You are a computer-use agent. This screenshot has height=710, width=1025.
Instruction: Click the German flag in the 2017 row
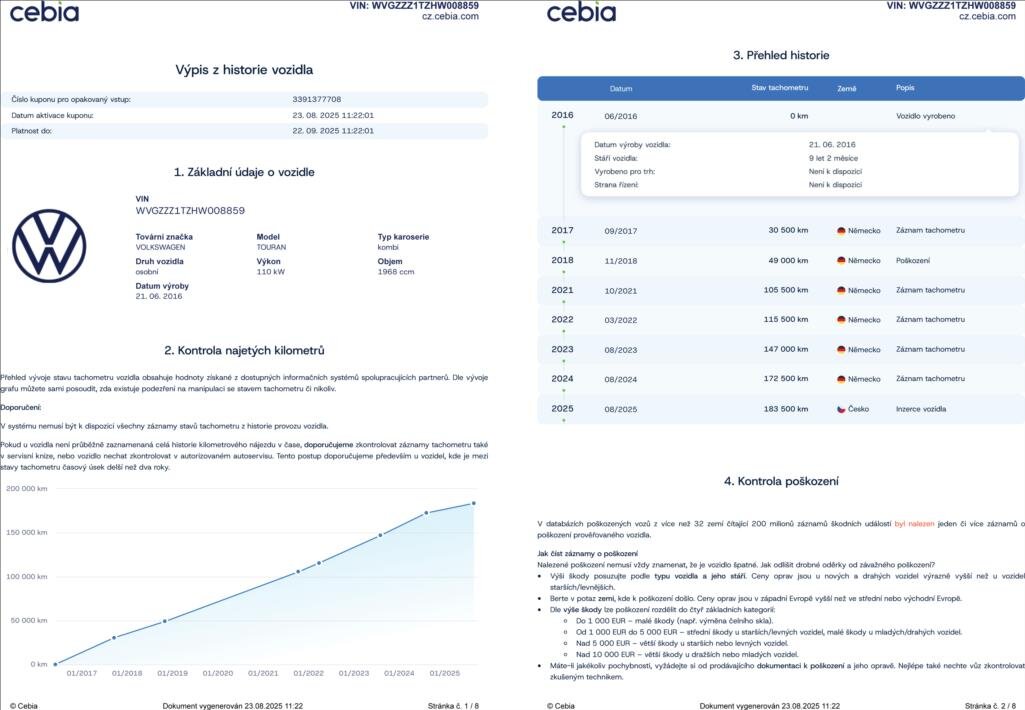(841, 231)
